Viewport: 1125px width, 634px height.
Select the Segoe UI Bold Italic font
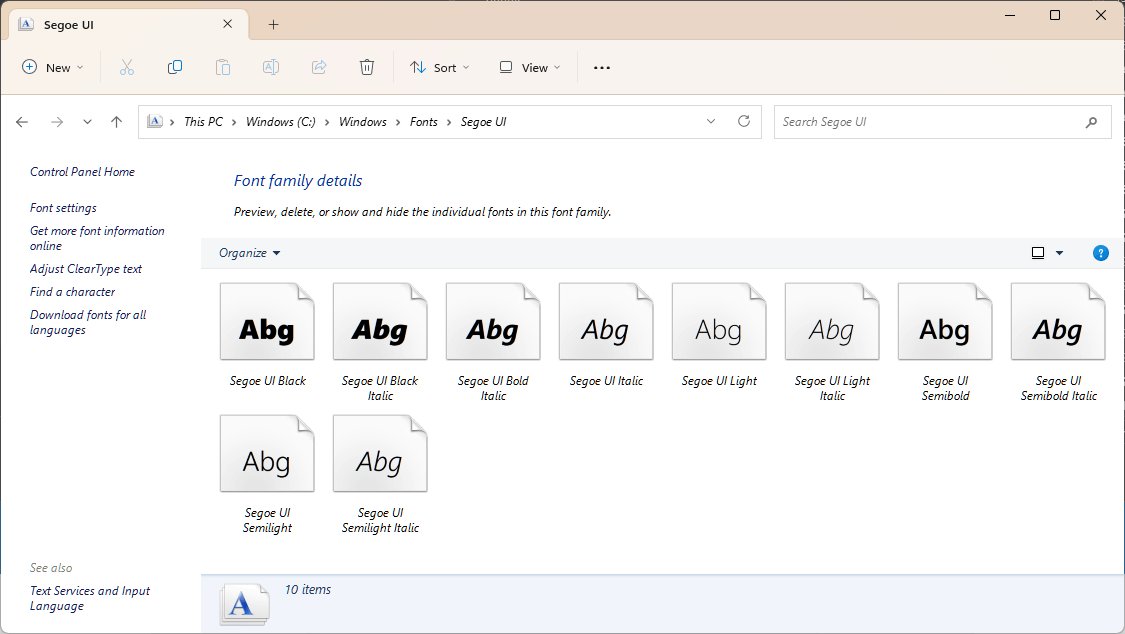pos(493,342)
